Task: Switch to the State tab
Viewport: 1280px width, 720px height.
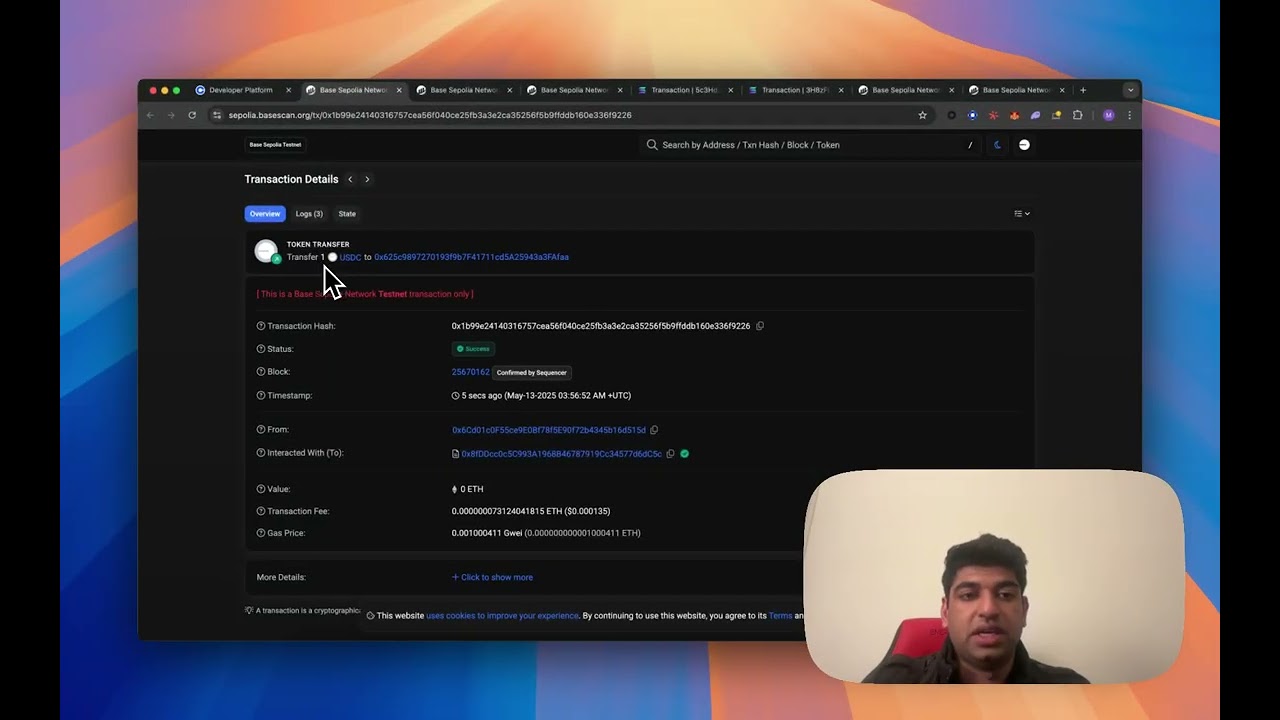Action: 347,214
